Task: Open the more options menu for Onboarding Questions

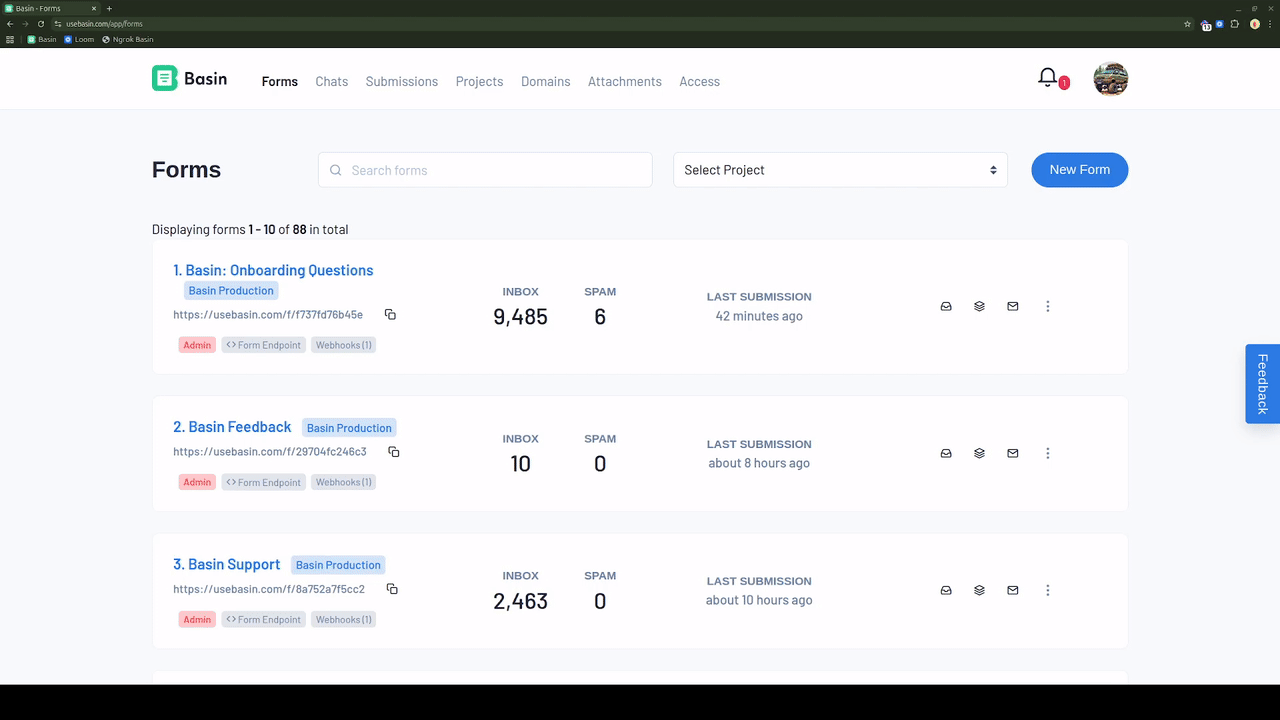Action: pos(1047,307)
